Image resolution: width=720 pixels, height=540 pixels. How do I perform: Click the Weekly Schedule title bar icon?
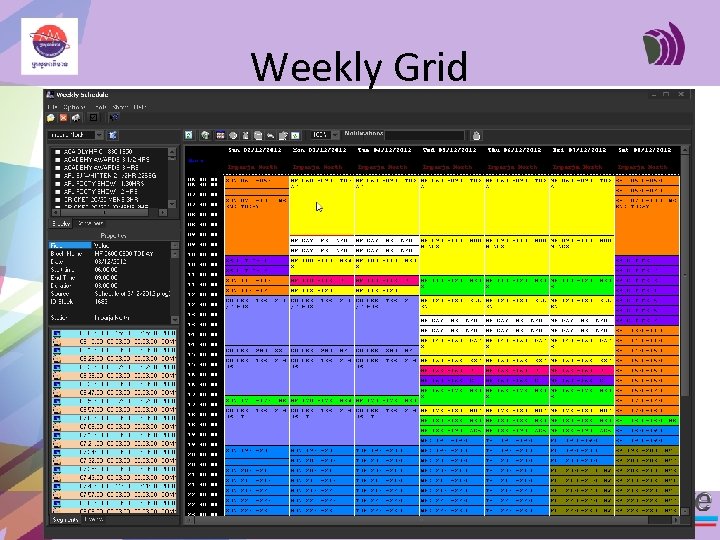(50, 95)
